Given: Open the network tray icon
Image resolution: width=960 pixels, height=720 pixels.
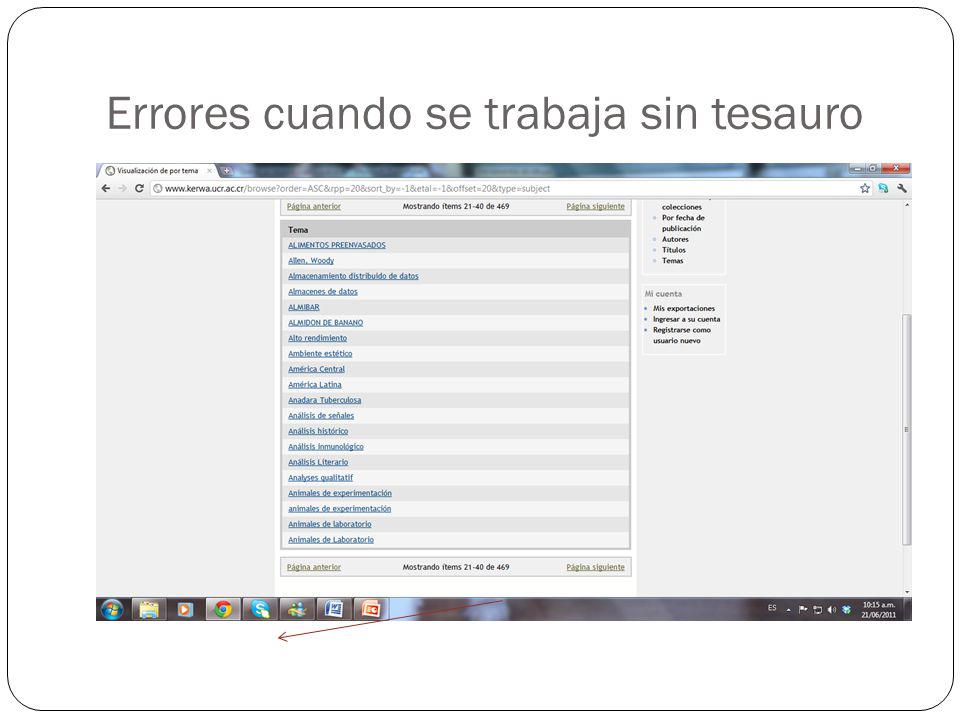Looking at the screenshot, I should (x=817, y=609).
